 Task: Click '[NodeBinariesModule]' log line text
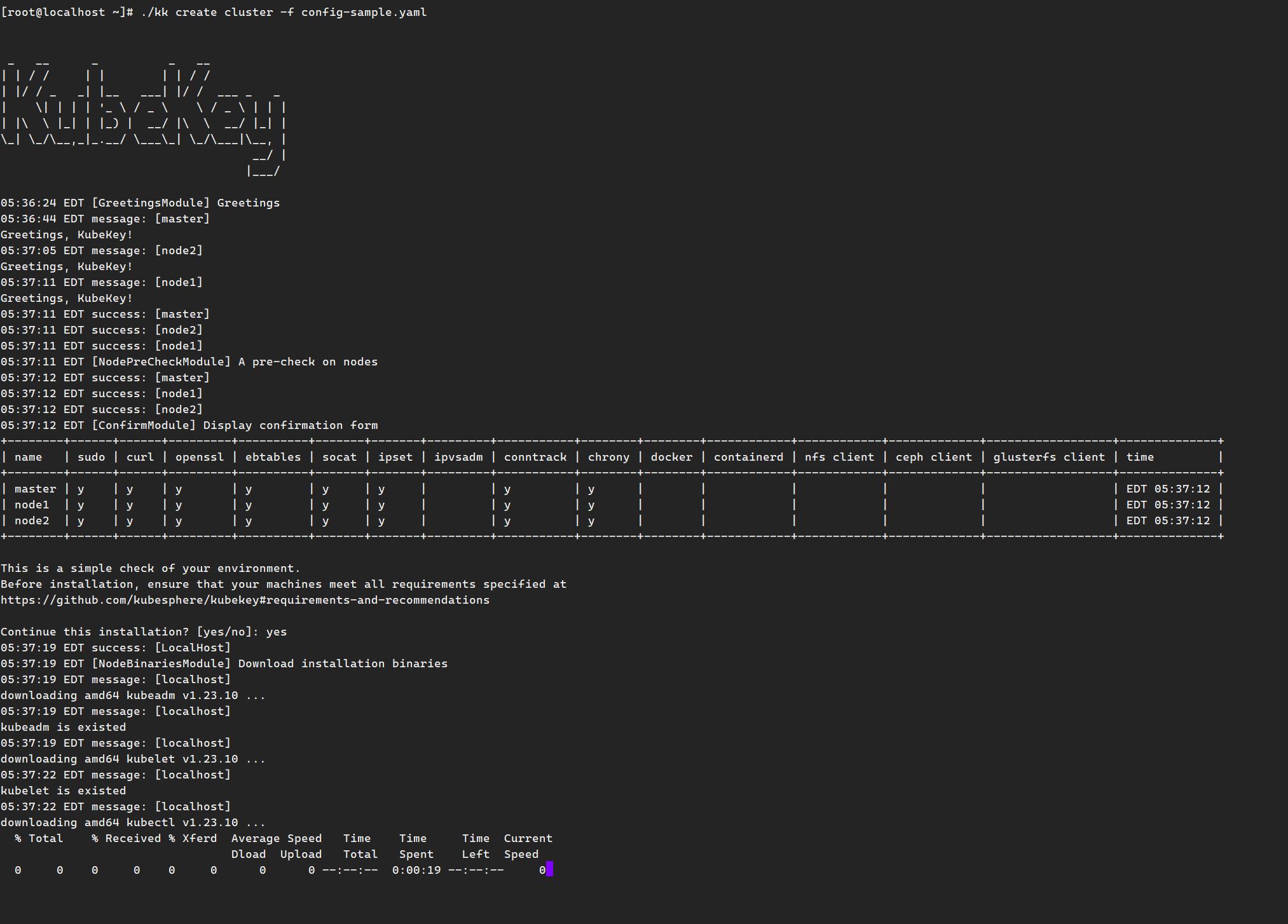pyautogui.click(x=161, y=663)
